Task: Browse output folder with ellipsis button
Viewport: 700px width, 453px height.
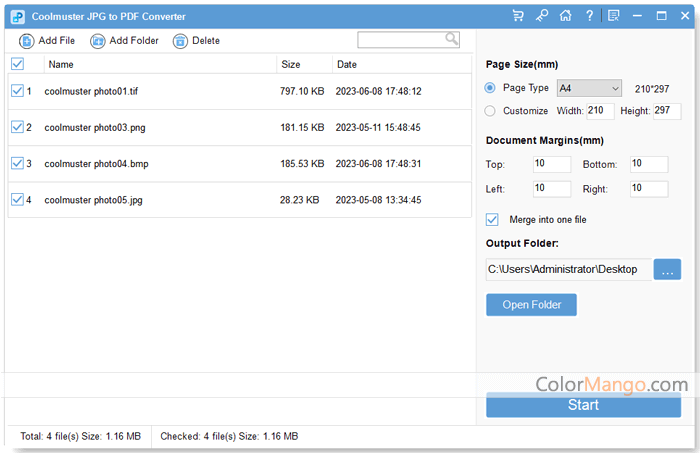Action: click(667, 270)
